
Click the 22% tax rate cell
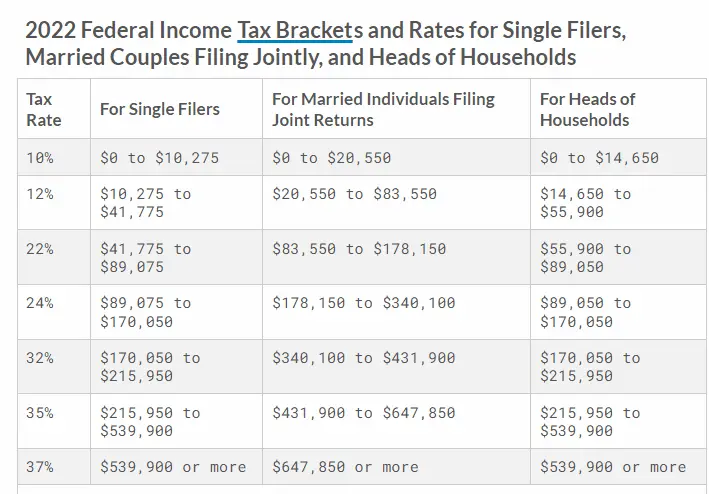[x=41, y=248]
